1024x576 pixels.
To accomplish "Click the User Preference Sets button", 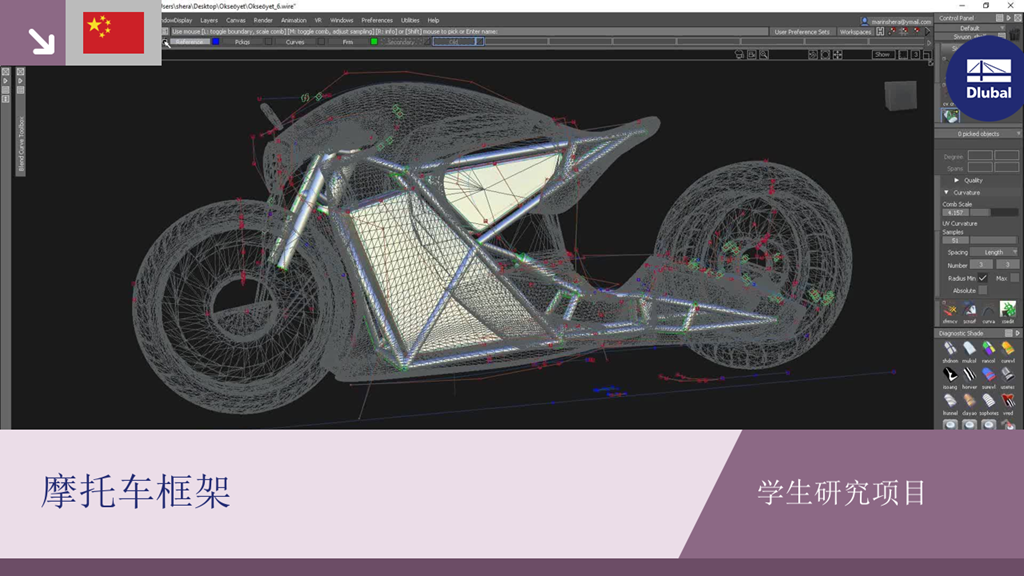I will pyautogui.click(x=802, y=31).
